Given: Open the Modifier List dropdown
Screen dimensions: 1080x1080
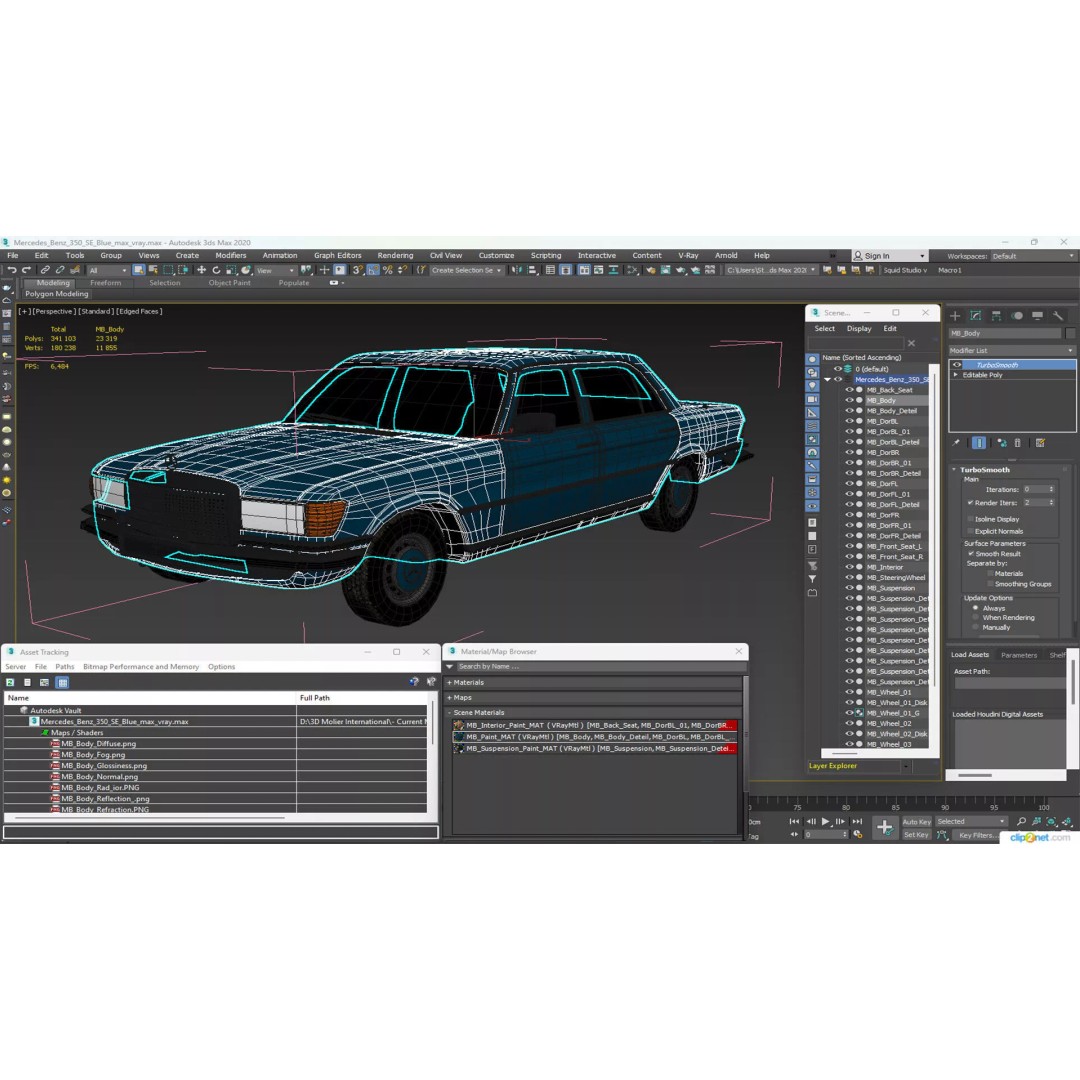Looking at the screenshot, I should [x=1012, y=351].
